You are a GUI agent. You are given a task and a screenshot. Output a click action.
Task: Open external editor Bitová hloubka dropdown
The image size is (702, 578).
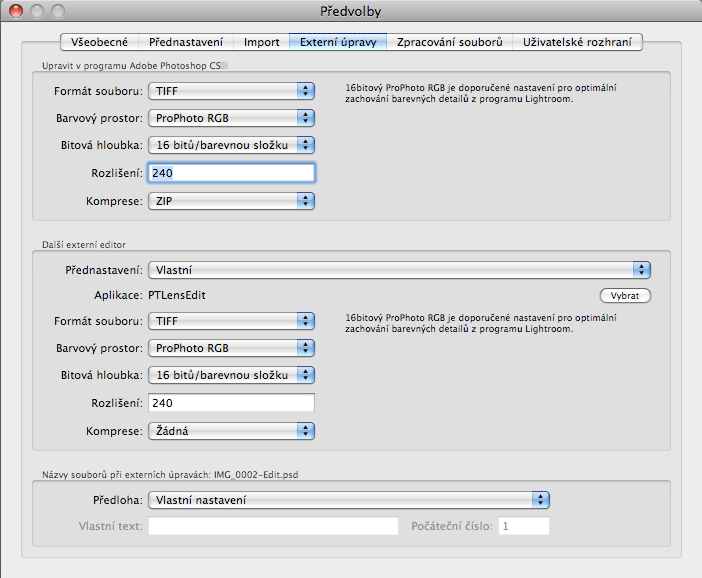(231, 375)
